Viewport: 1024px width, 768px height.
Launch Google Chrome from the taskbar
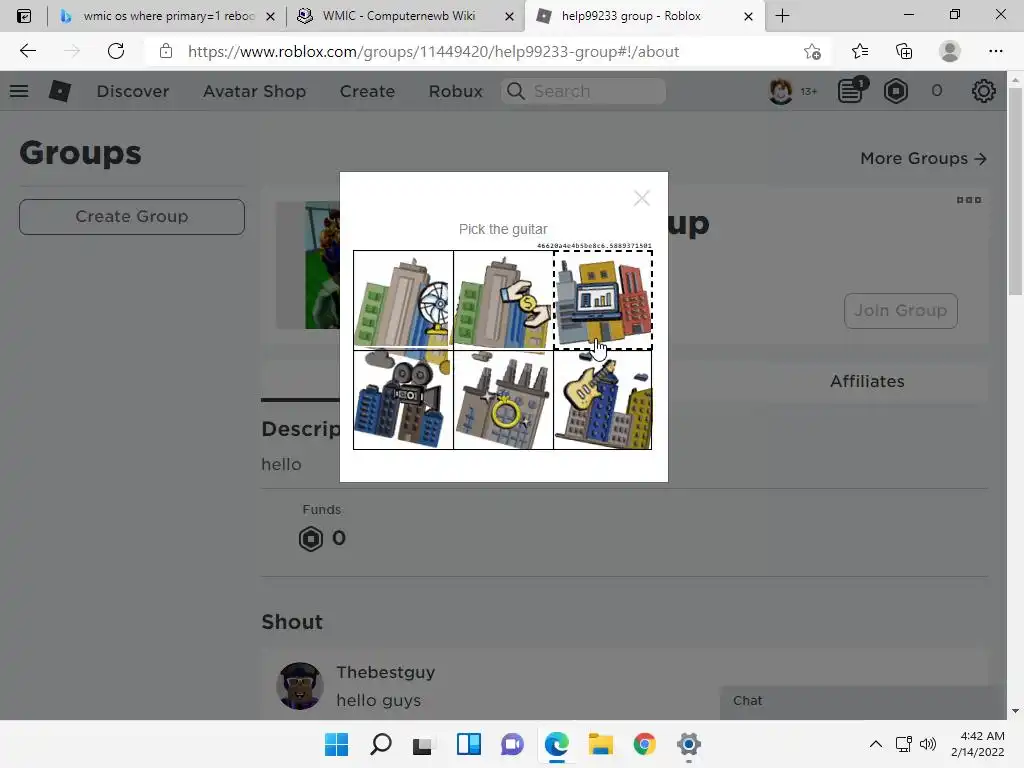pyautogui.click(x=644, y=744)
